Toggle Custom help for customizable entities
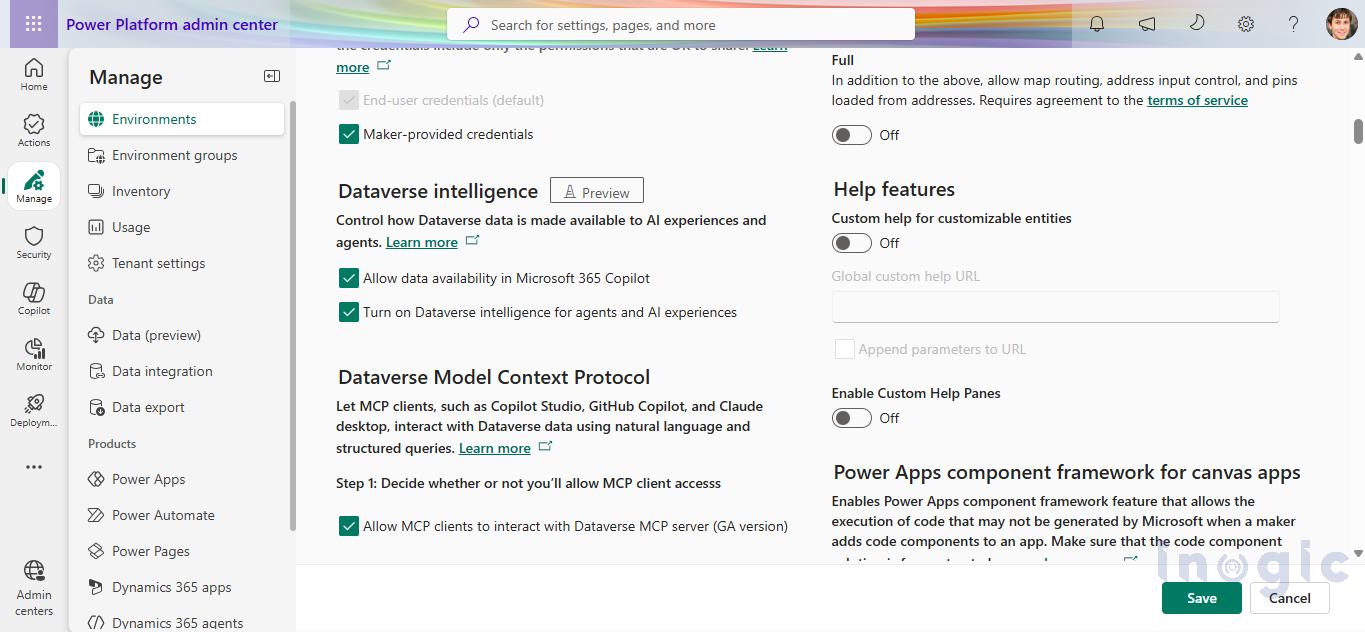This screenshot has width=1365, height=632. pyautogui.click(x=852, y=243)
